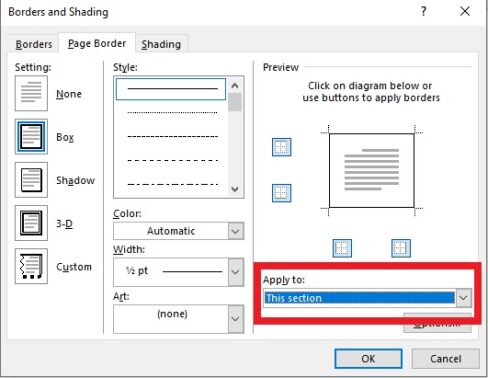This screenshot has width=488, height=378.
Task: Select the Shadow border setting icon
Action: tap(31, 180)
